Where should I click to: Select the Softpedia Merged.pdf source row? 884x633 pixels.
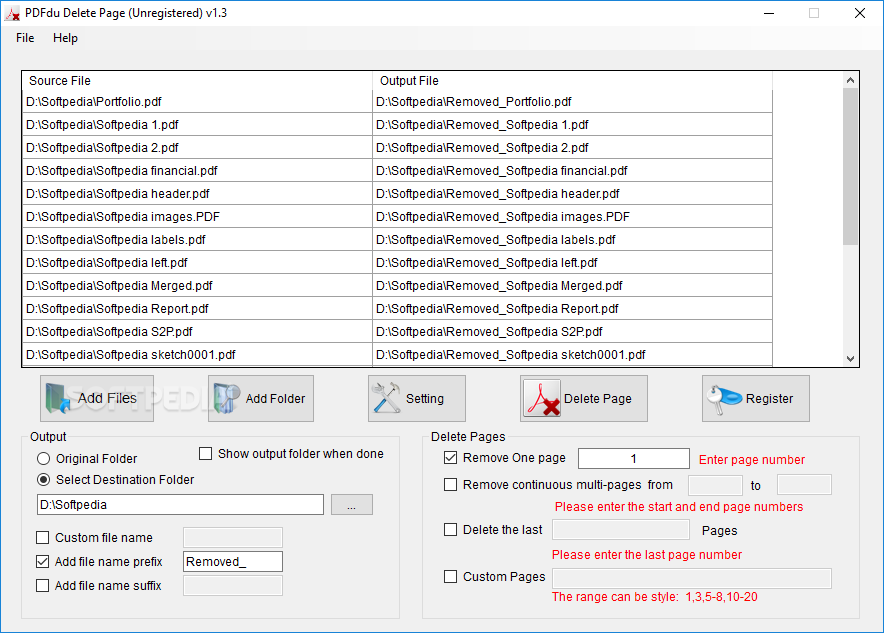(x=197, y=286)
